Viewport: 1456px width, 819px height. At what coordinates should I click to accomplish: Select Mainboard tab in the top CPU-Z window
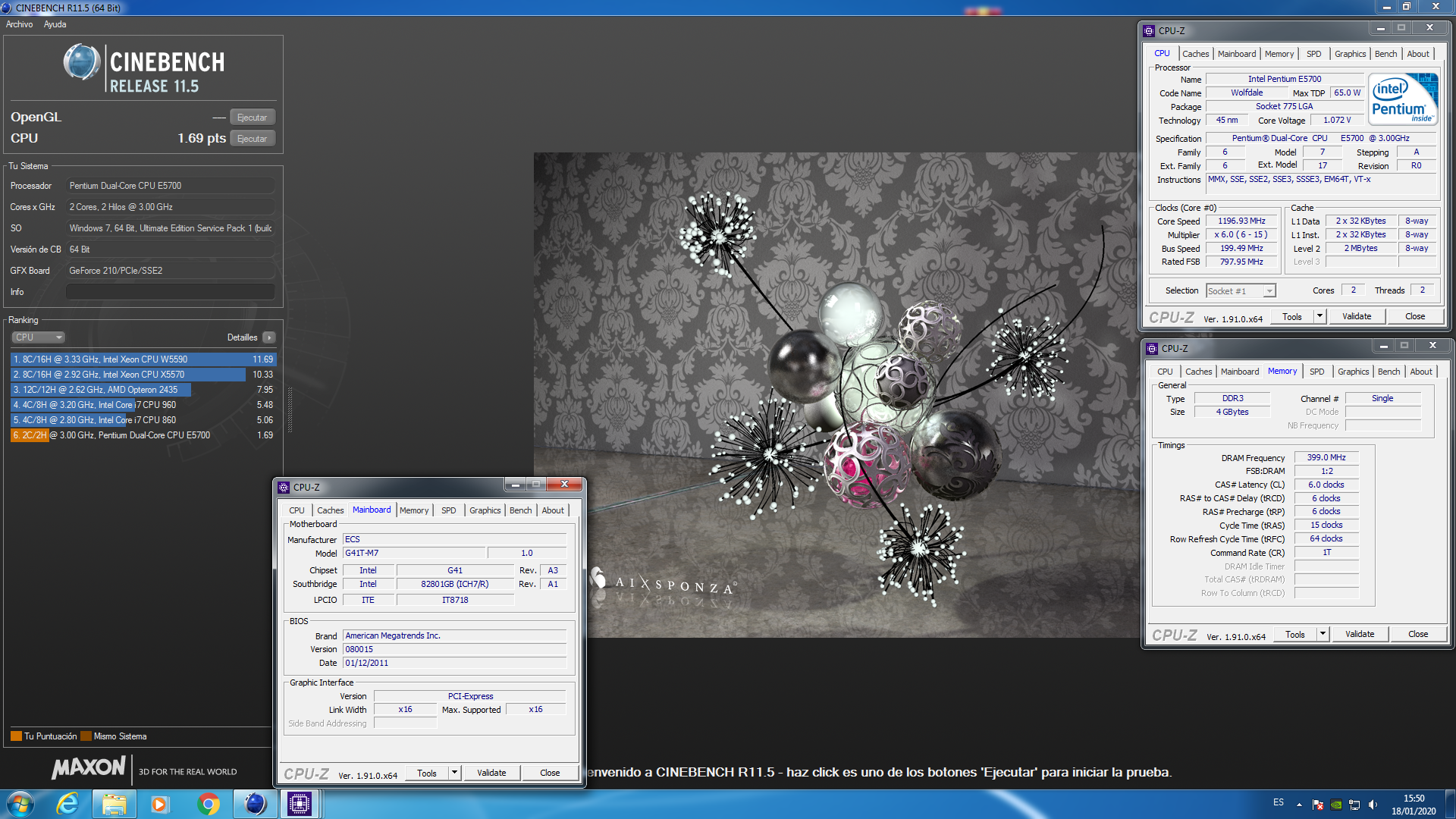click(1237, 54)
